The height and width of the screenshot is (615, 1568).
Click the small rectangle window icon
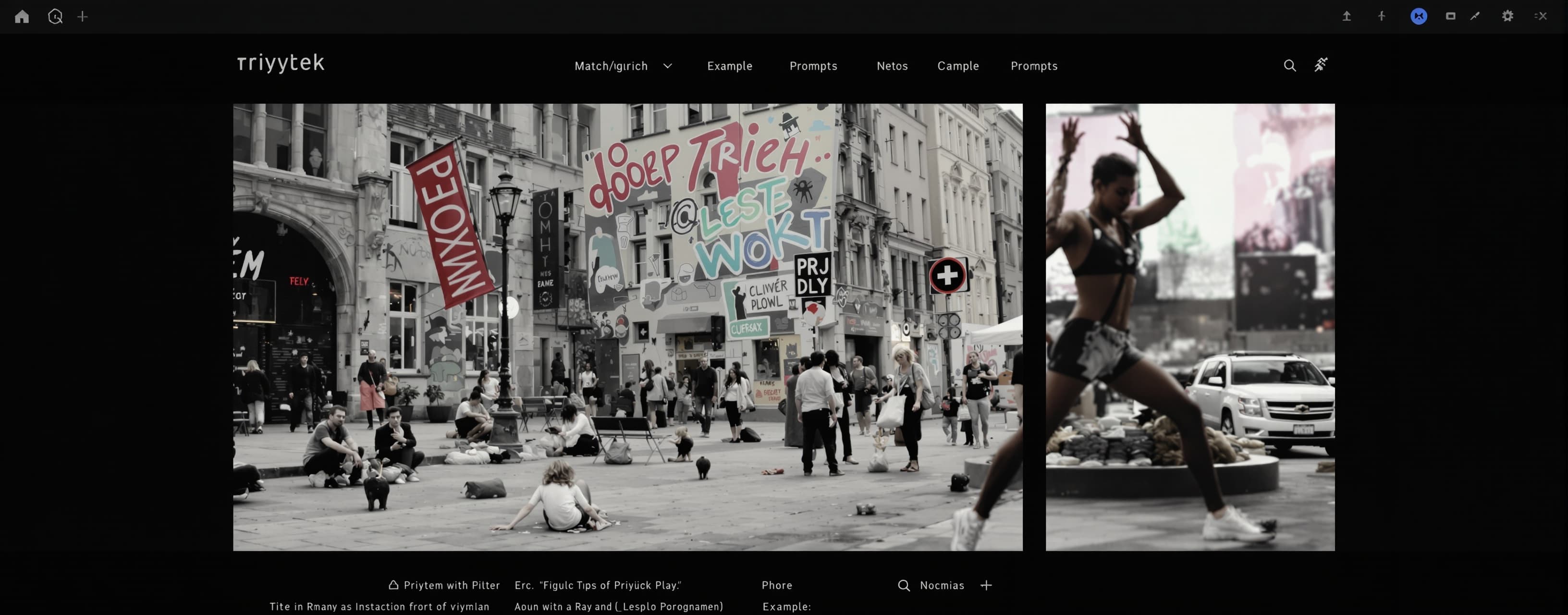(1450, 16)
